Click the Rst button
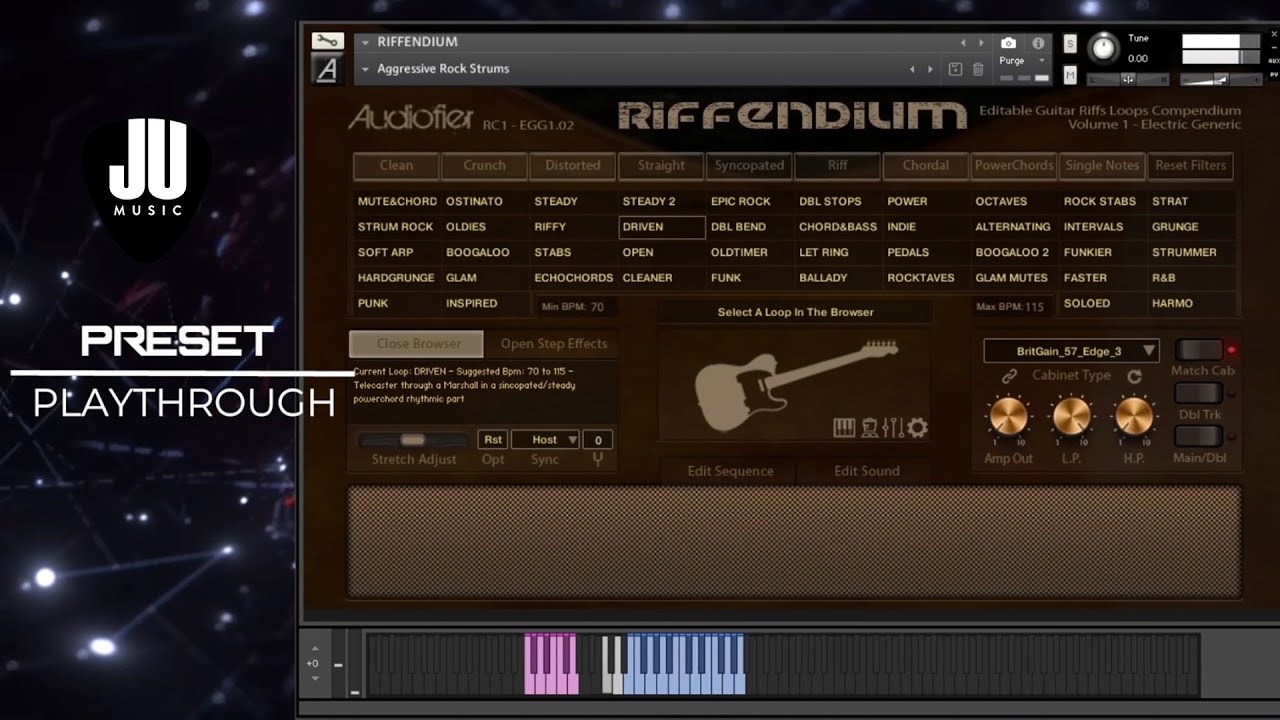1280x720 pixels. [x=493, y=439]
